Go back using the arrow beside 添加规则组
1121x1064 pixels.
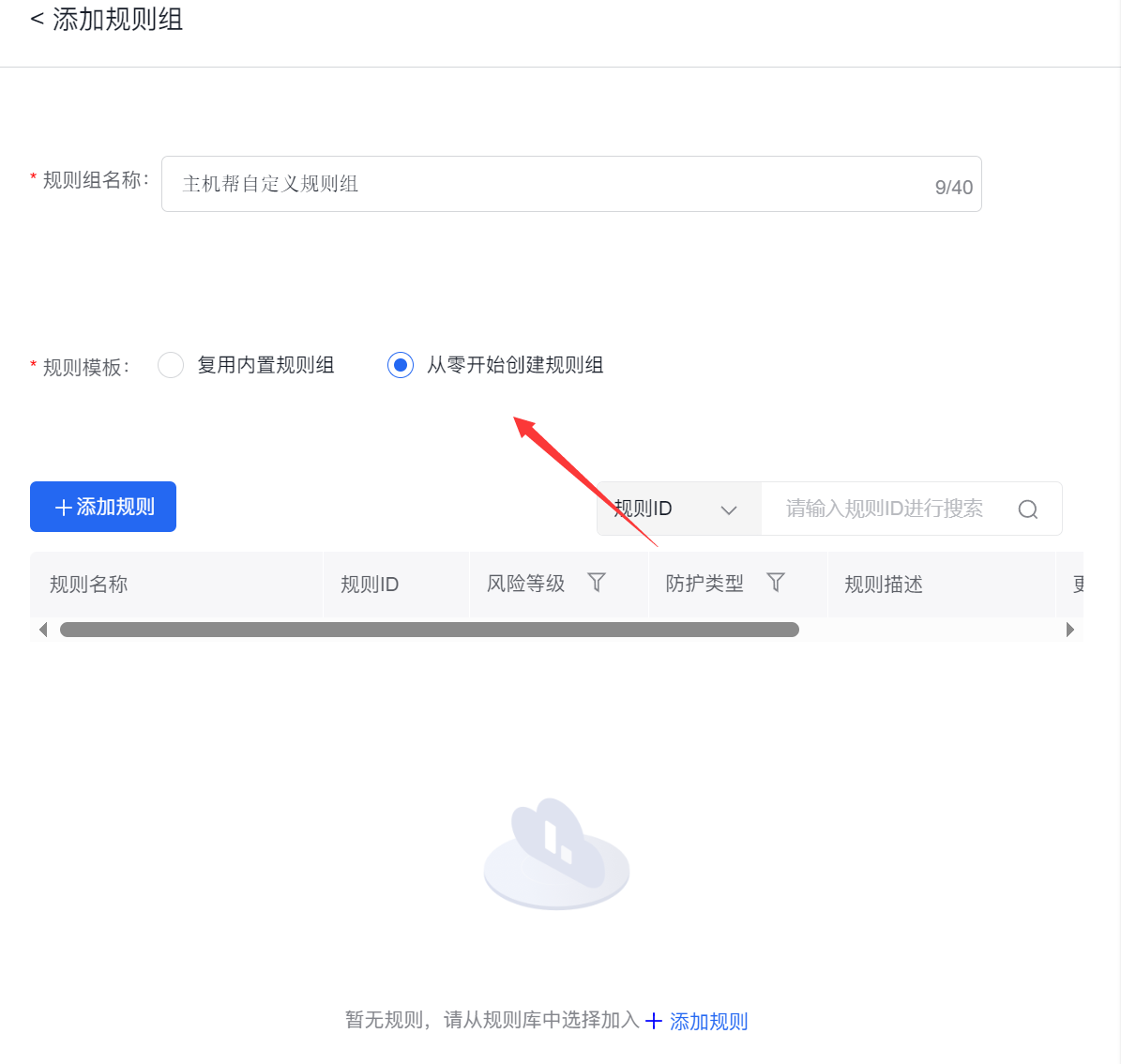tap(38, 20)
